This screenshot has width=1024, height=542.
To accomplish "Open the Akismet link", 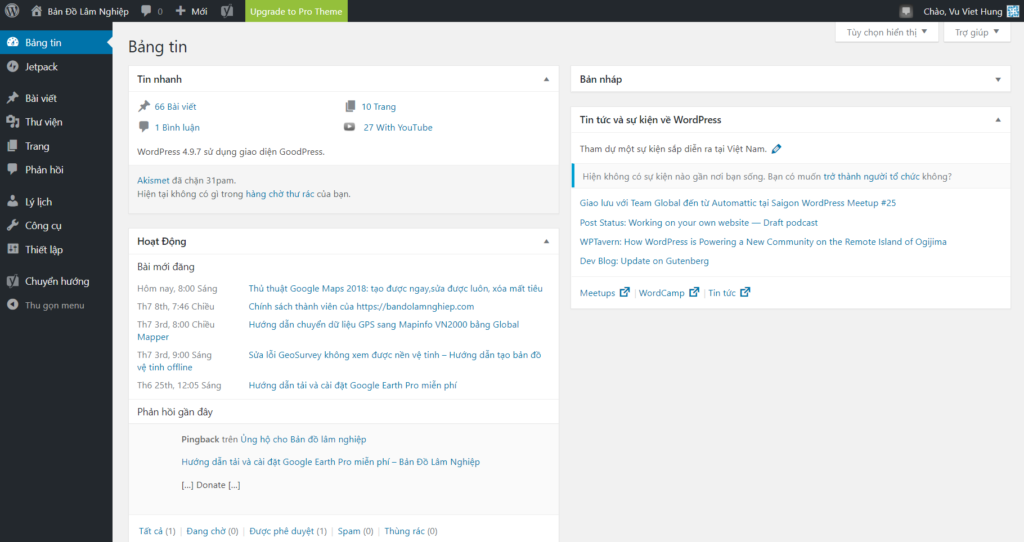I will 153,180.
